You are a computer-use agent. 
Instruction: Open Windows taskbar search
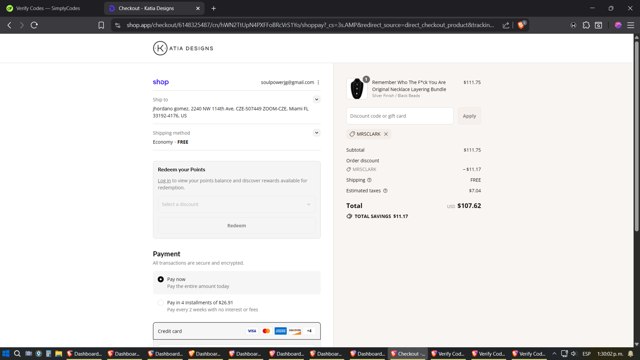click(17, 353)
